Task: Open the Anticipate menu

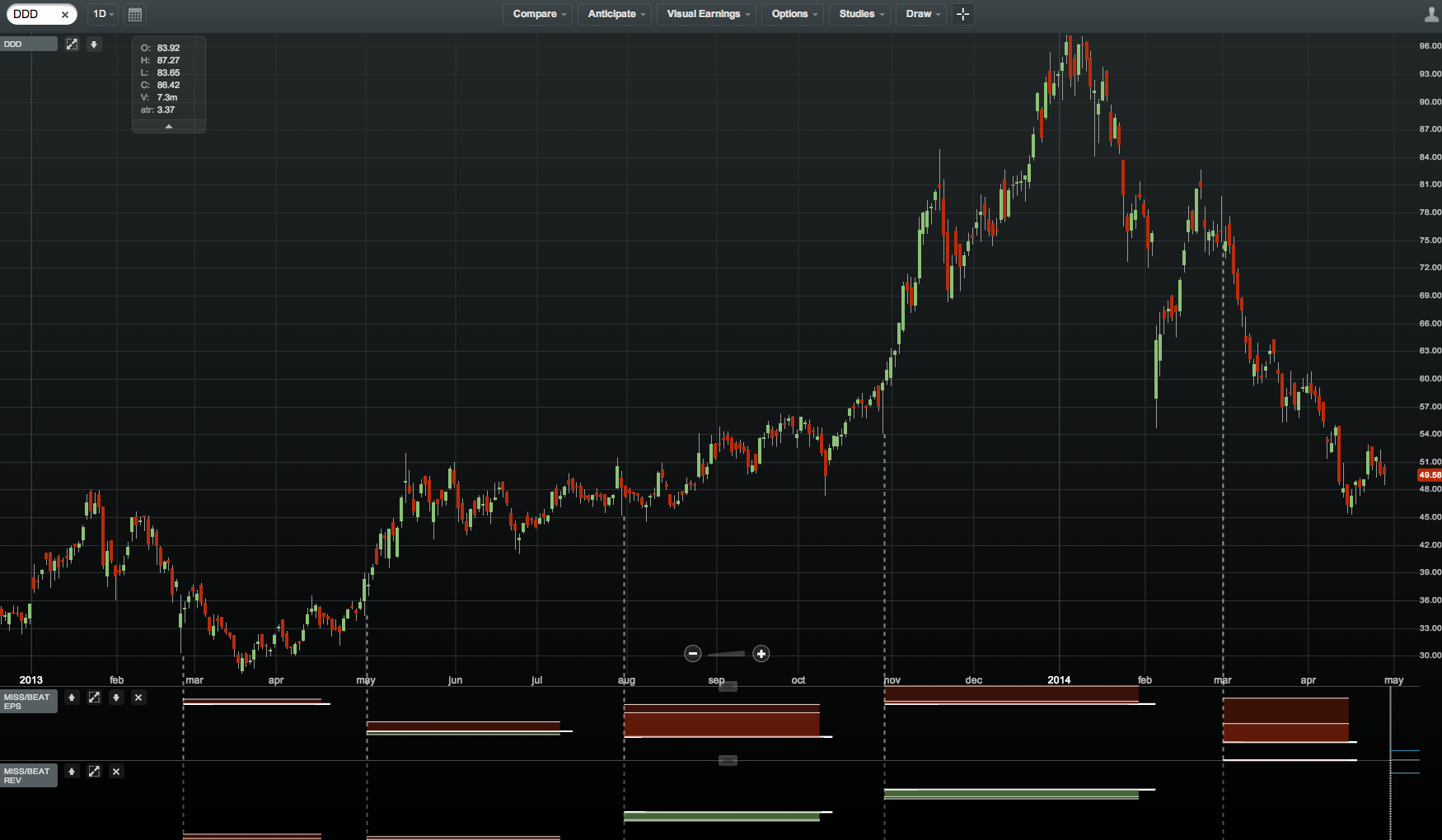Action: [x=616, y=14]
